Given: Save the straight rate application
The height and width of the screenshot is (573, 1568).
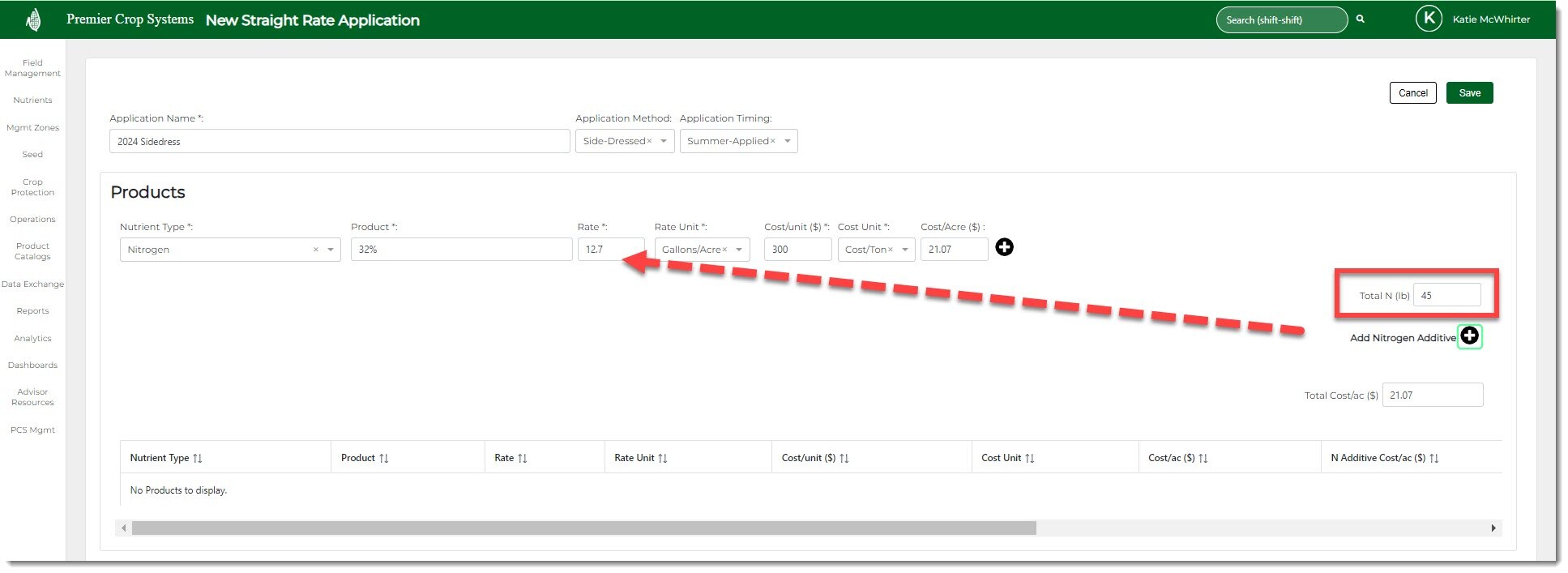Looking at the screenshot, I should coord(1468,93).
